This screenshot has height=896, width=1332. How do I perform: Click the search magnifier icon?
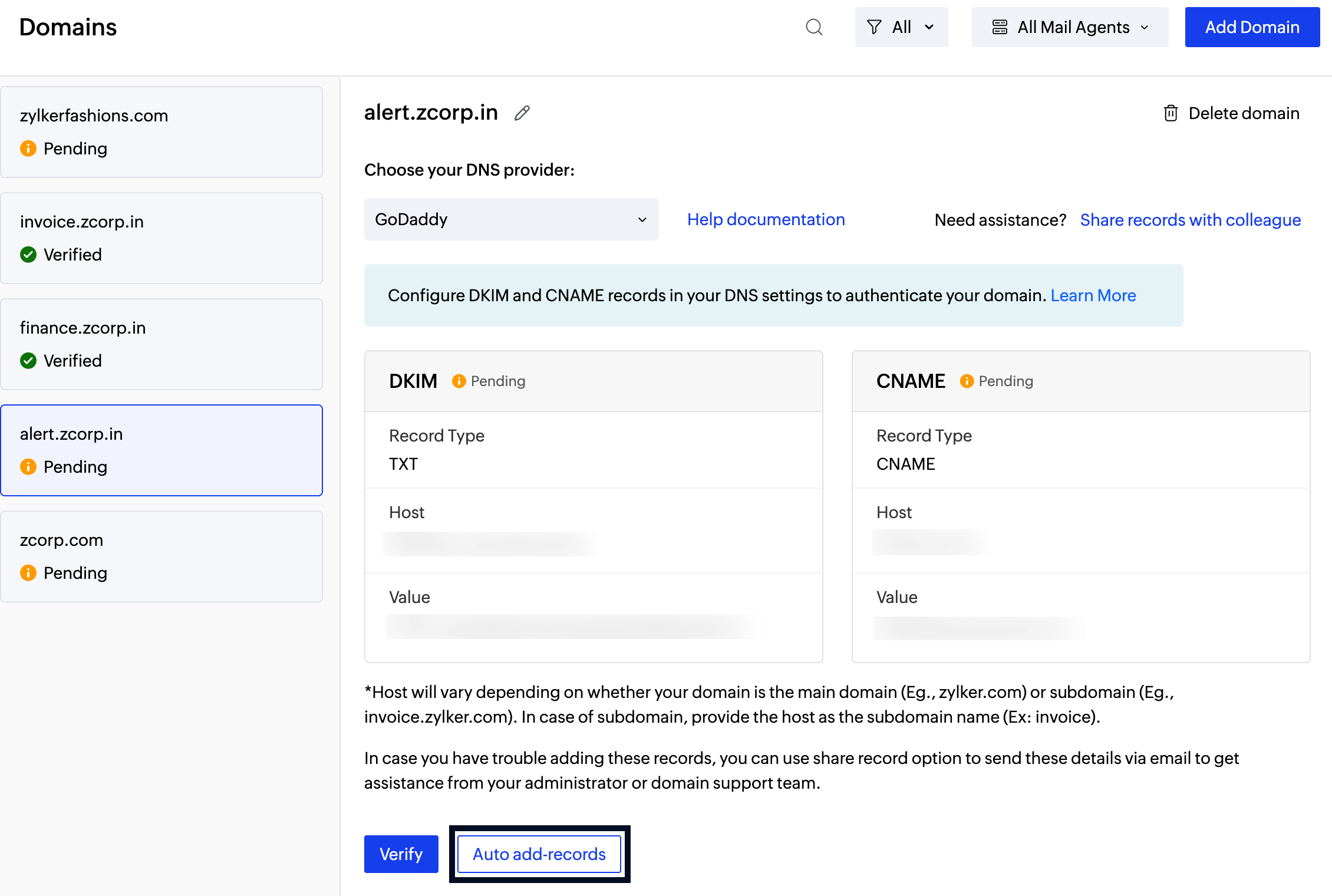coord(814,27)
